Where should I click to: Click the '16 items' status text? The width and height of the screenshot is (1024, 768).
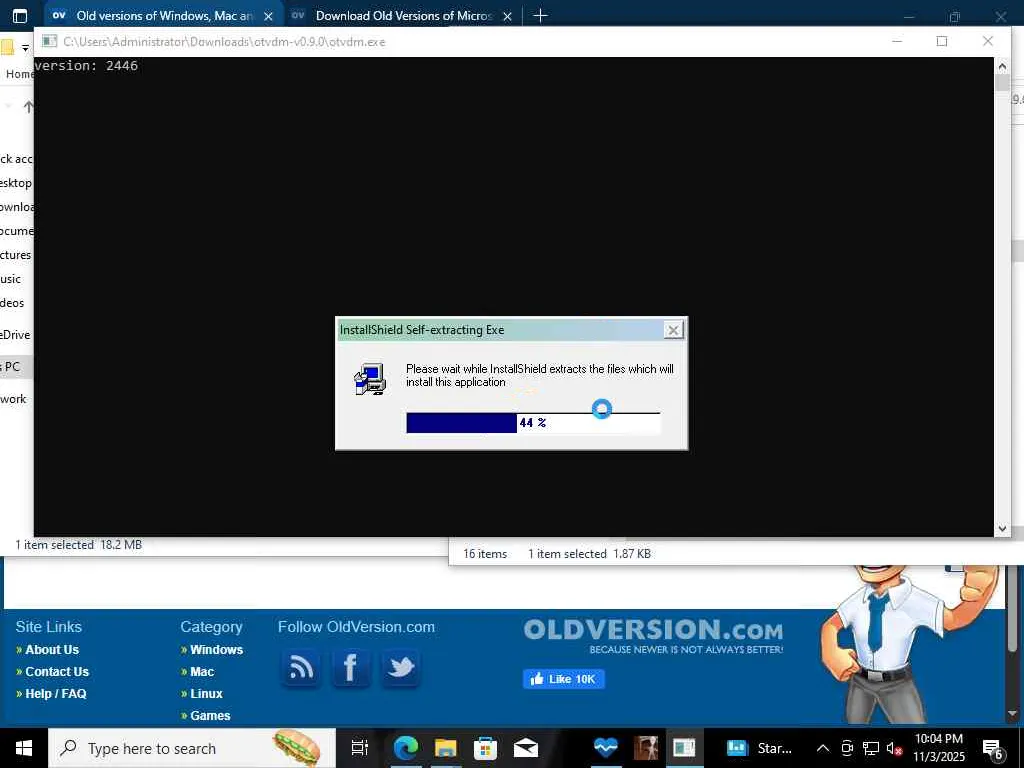485,554
